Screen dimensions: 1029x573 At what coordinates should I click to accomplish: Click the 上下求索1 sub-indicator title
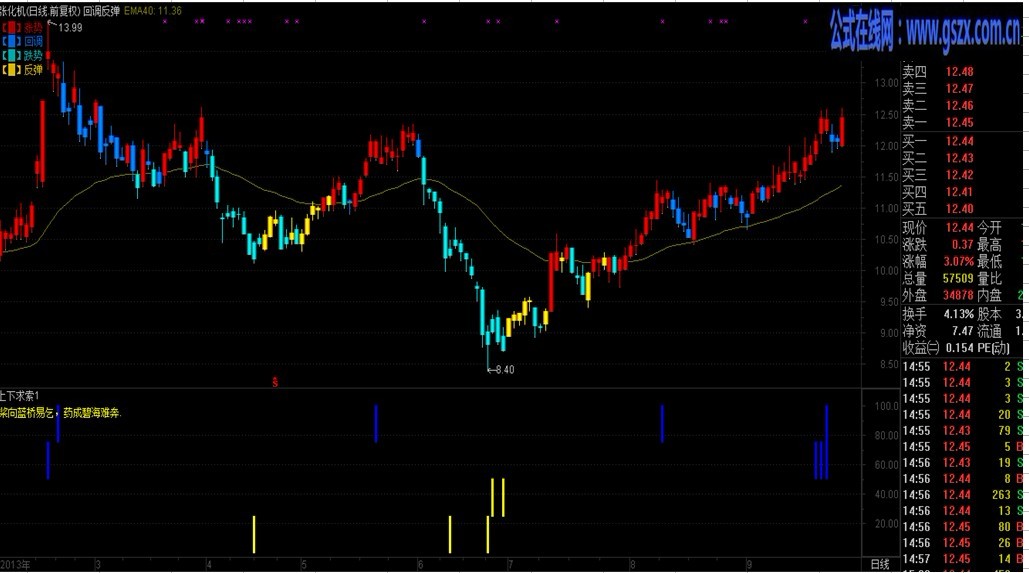click(x=20, y=396)
